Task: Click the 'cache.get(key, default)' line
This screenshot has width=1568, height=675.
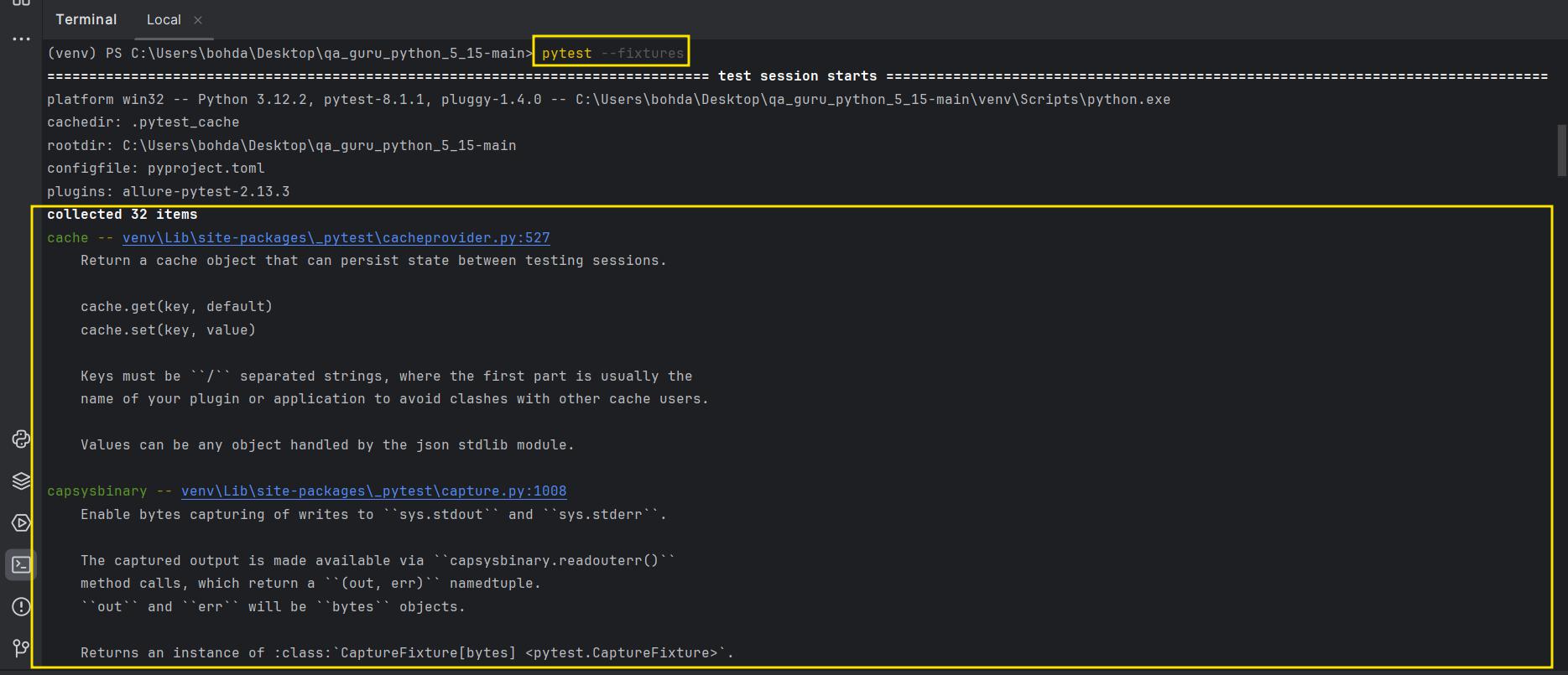Action: (x=176, y=306)
